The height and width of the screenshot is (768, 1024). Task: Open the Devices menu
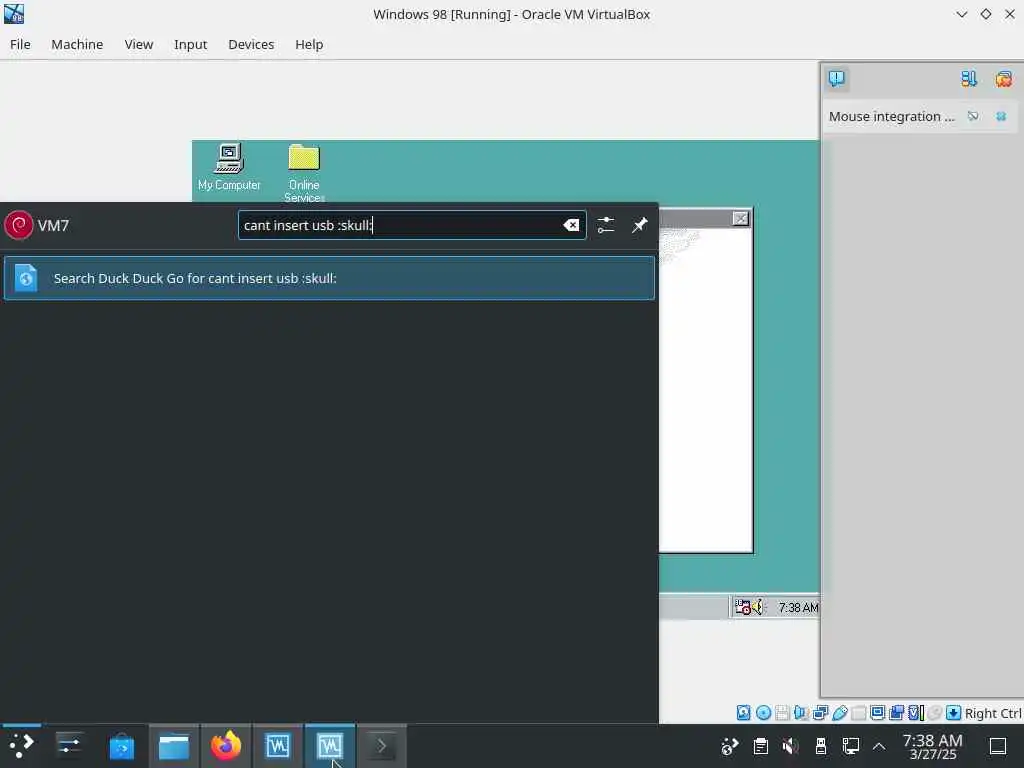pos(251,44)
